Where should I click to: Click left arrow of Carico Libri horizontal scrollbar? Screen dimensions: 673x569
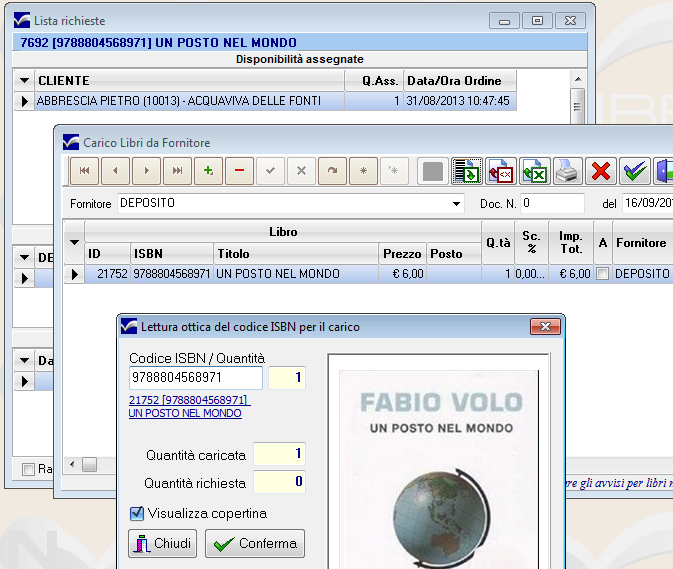pyautogui.click(x=72, y=464)
